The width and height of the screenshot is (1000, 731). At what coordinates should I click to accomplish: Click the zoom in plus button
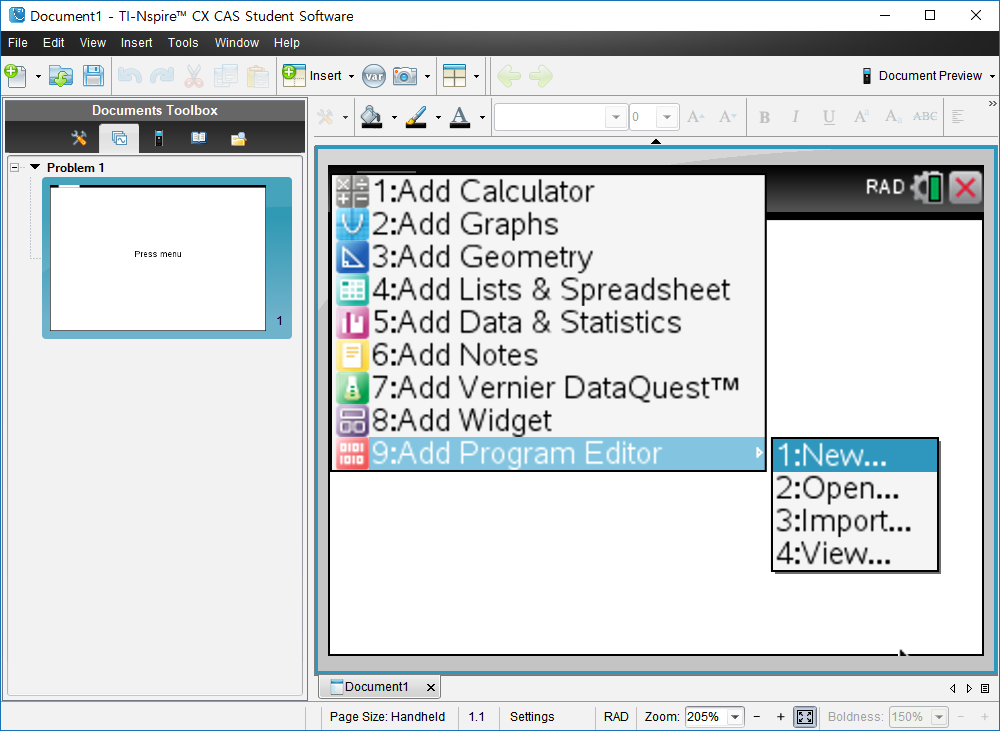point(780,717)
